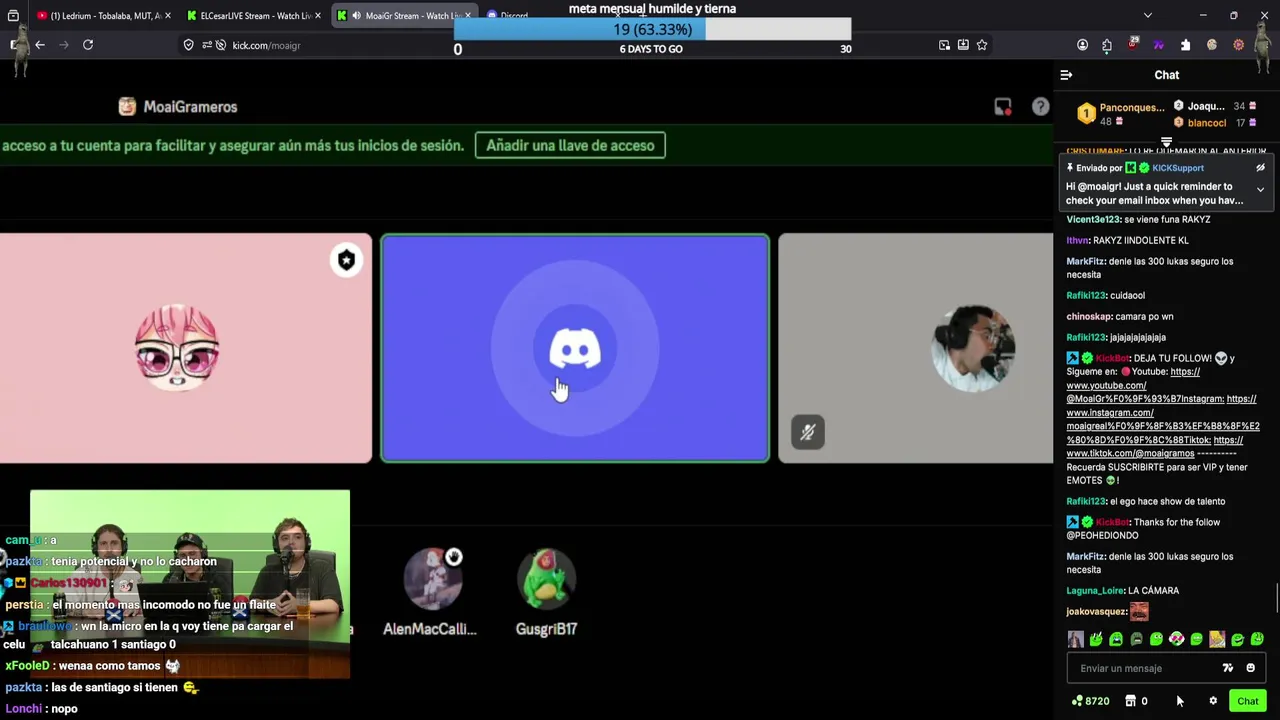This screenshot has height=720, width=1280.
Task: Open browser extensions puzzle icon
Action: (1107, 45)
